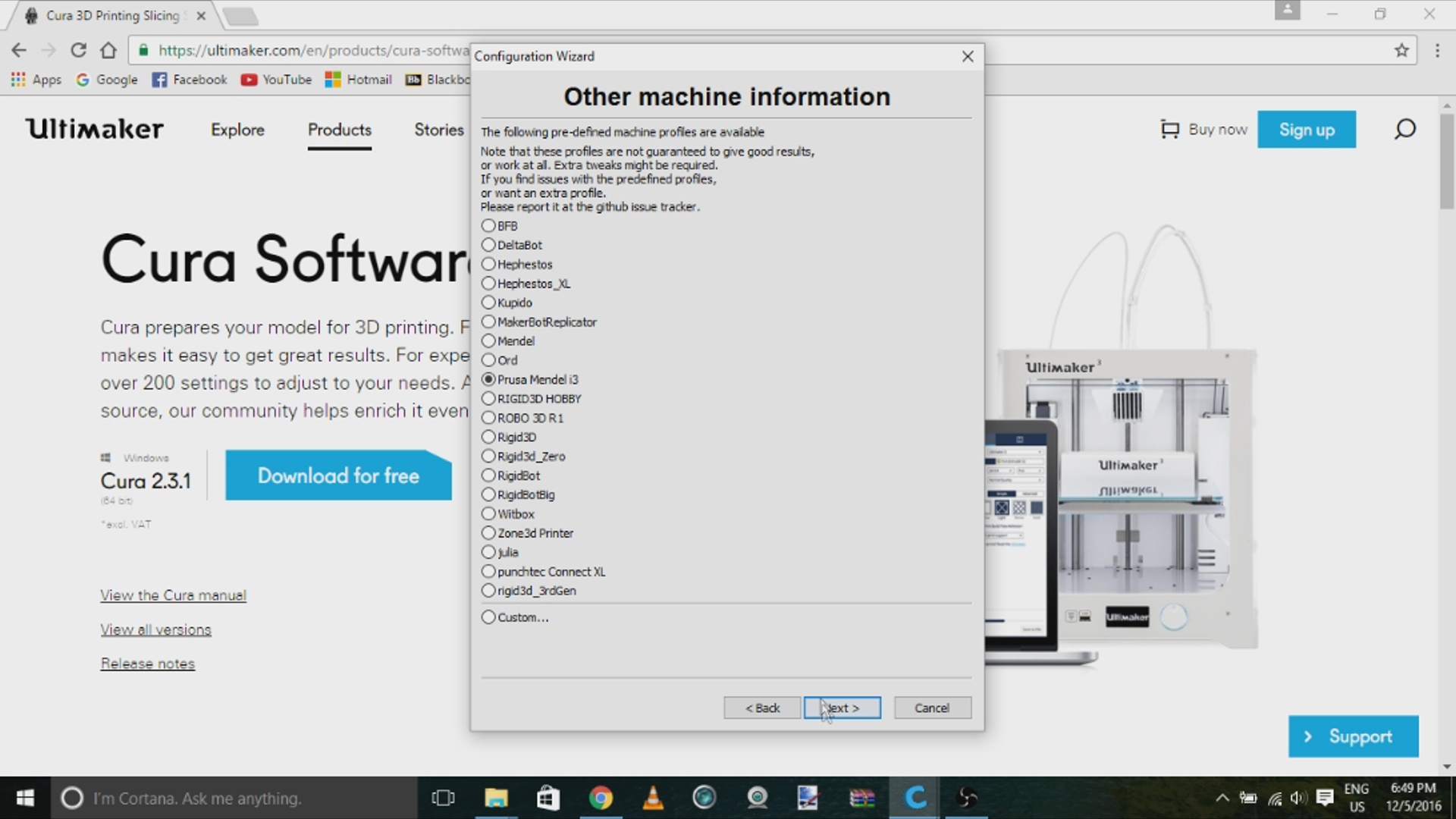Viewport: 1456px width, 819px height.
Task: Open VLC media player taskbar icon
Action: click(652, 798)
